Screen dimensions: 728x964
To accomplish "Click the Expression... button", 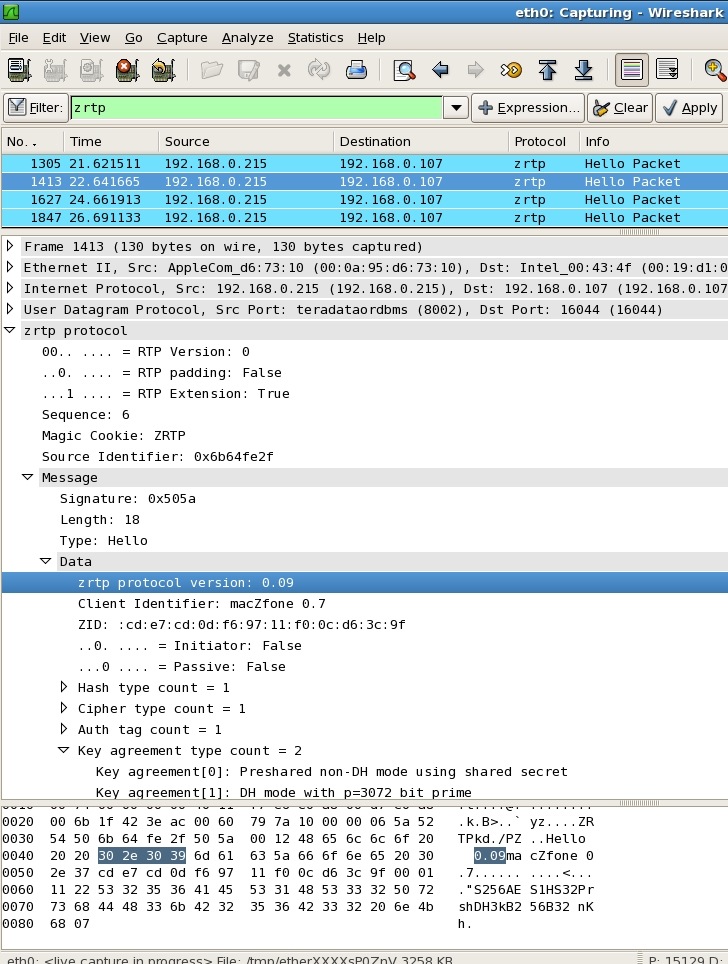I will pos(528,108).
